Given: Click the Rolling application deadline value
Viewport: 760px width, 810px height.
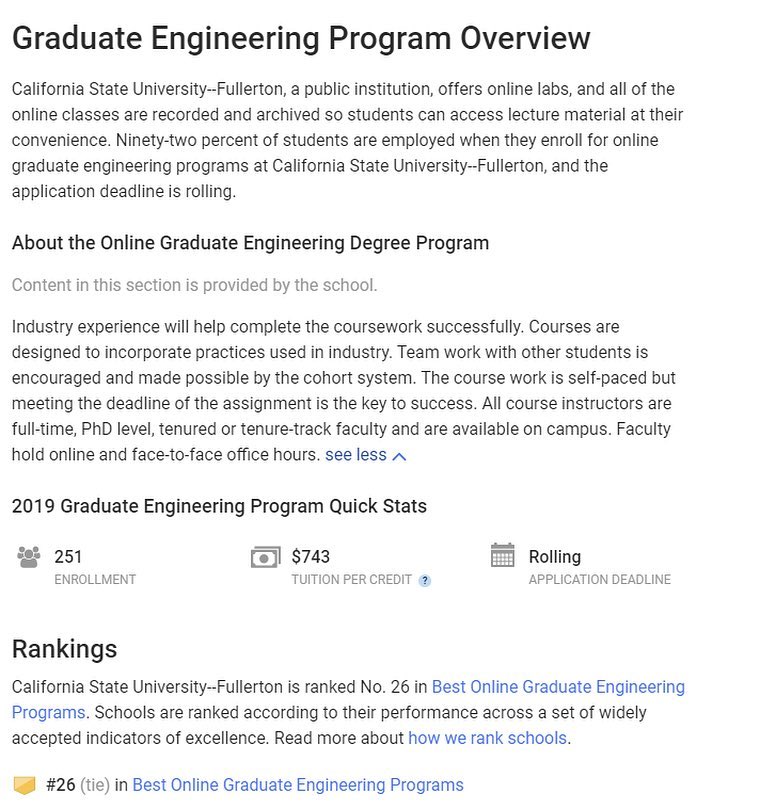Looking at the screenshot, I should tap(555, 557).
